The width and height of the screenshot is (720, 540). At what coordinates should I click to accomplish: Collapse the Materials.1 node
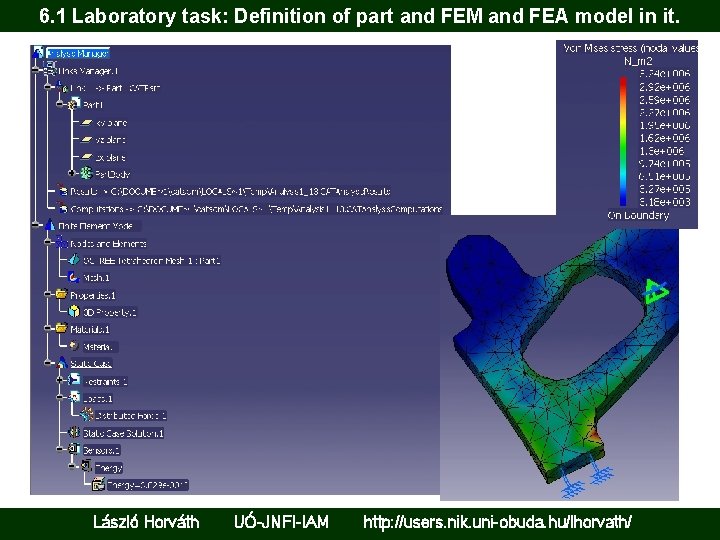48,328
